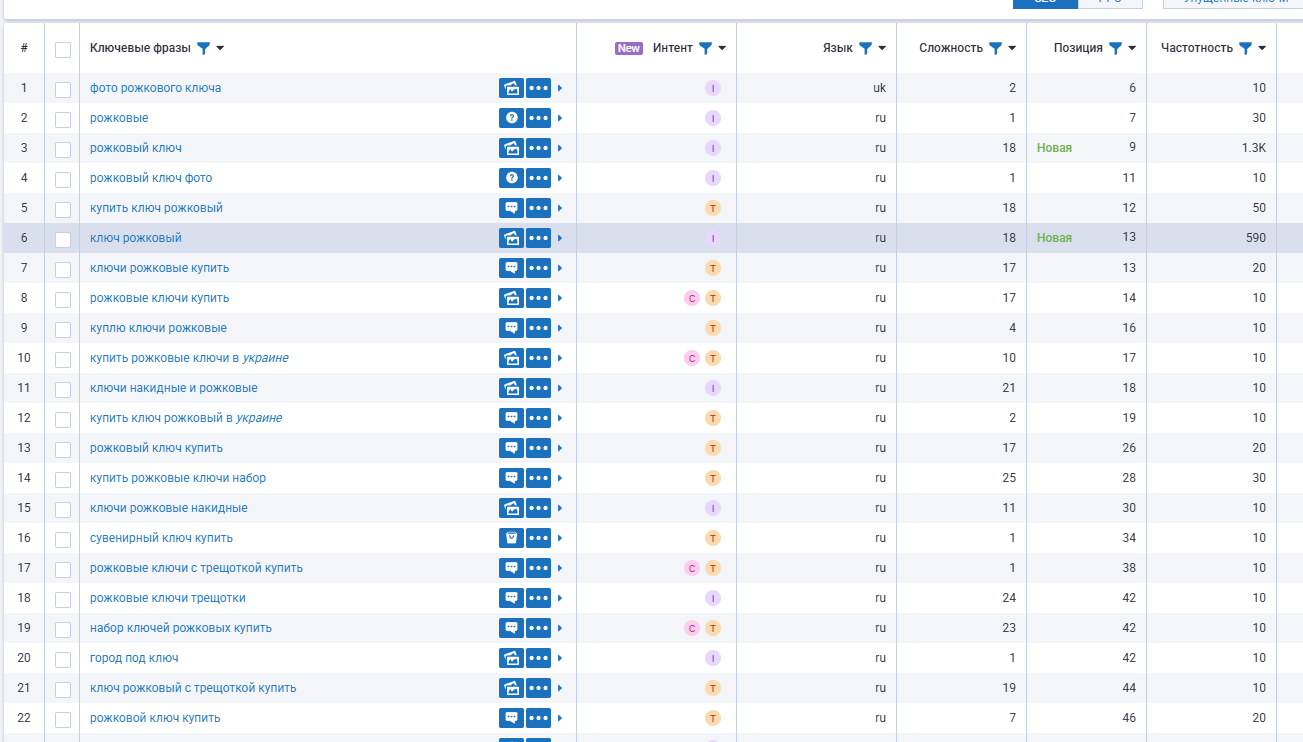Expand arrow for 'рожковый ключ фото' row
1303x742 pixels.
tap(560, 178)
